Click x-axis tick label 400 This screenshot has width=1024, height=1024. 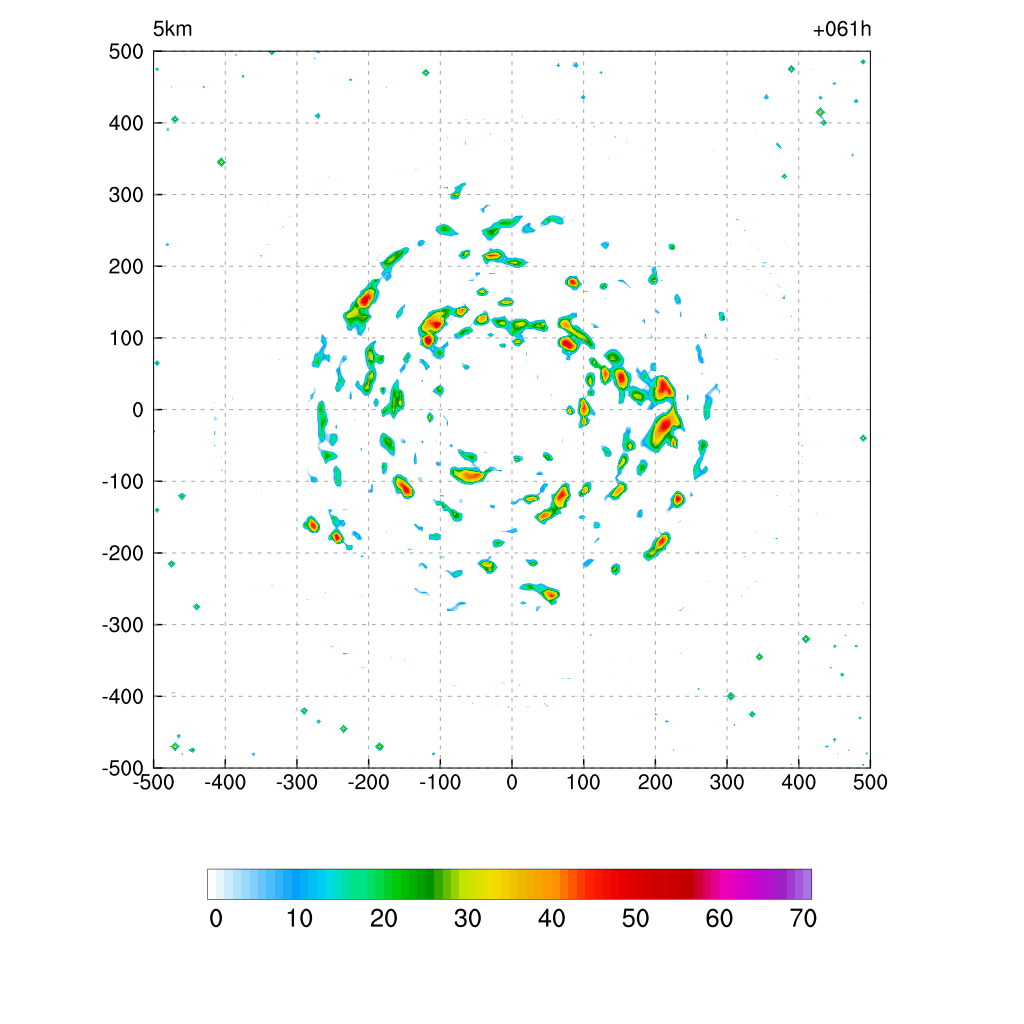pyautogui.click(x=799, y=782)
